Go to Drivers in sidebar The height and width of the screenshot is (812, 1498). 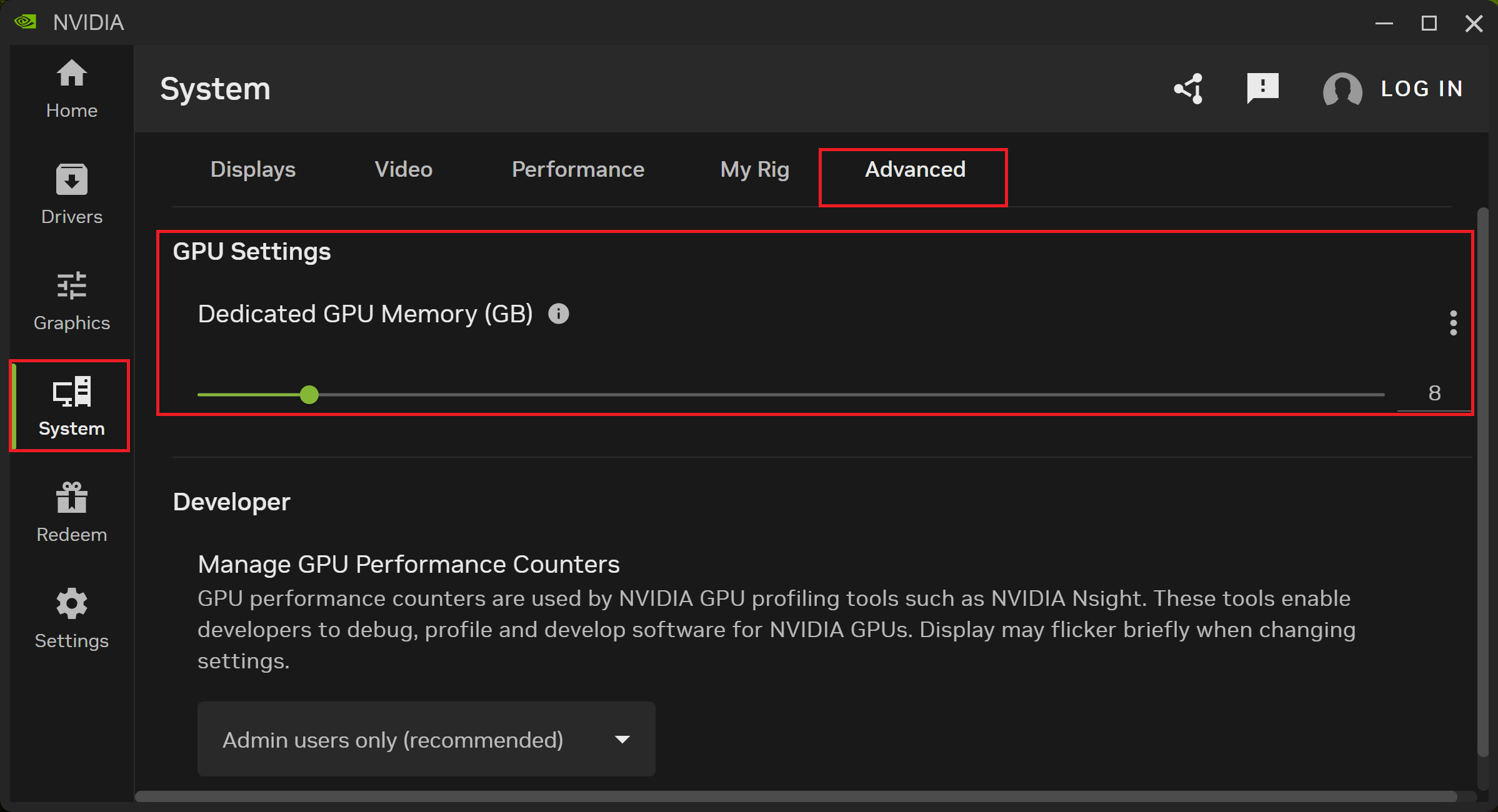tap(71, 195)
